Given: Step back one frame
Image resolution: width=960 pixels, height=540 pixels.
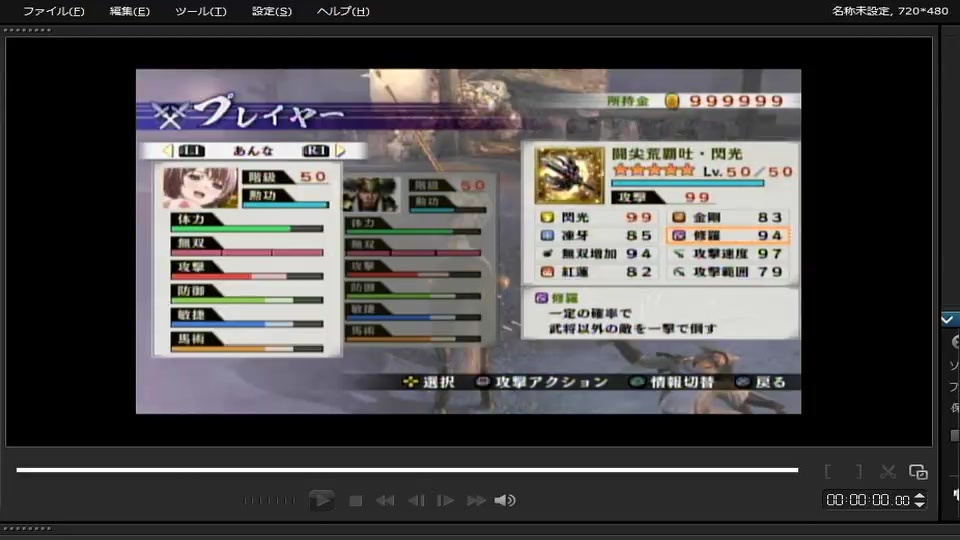Looking at the screenshot, I should point(416,501).
